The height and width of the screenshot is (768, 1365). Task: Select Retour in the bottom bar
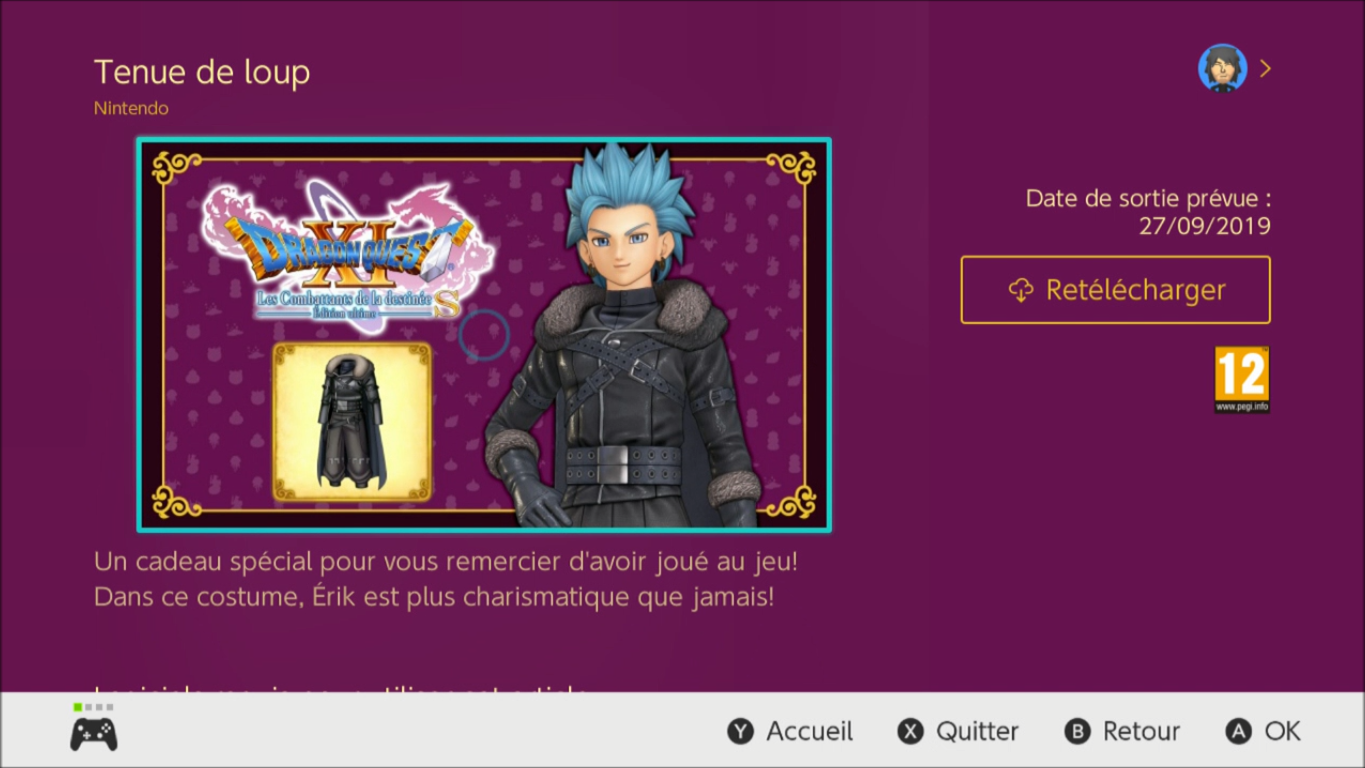pyautogui.click(x=1141, y=732)
